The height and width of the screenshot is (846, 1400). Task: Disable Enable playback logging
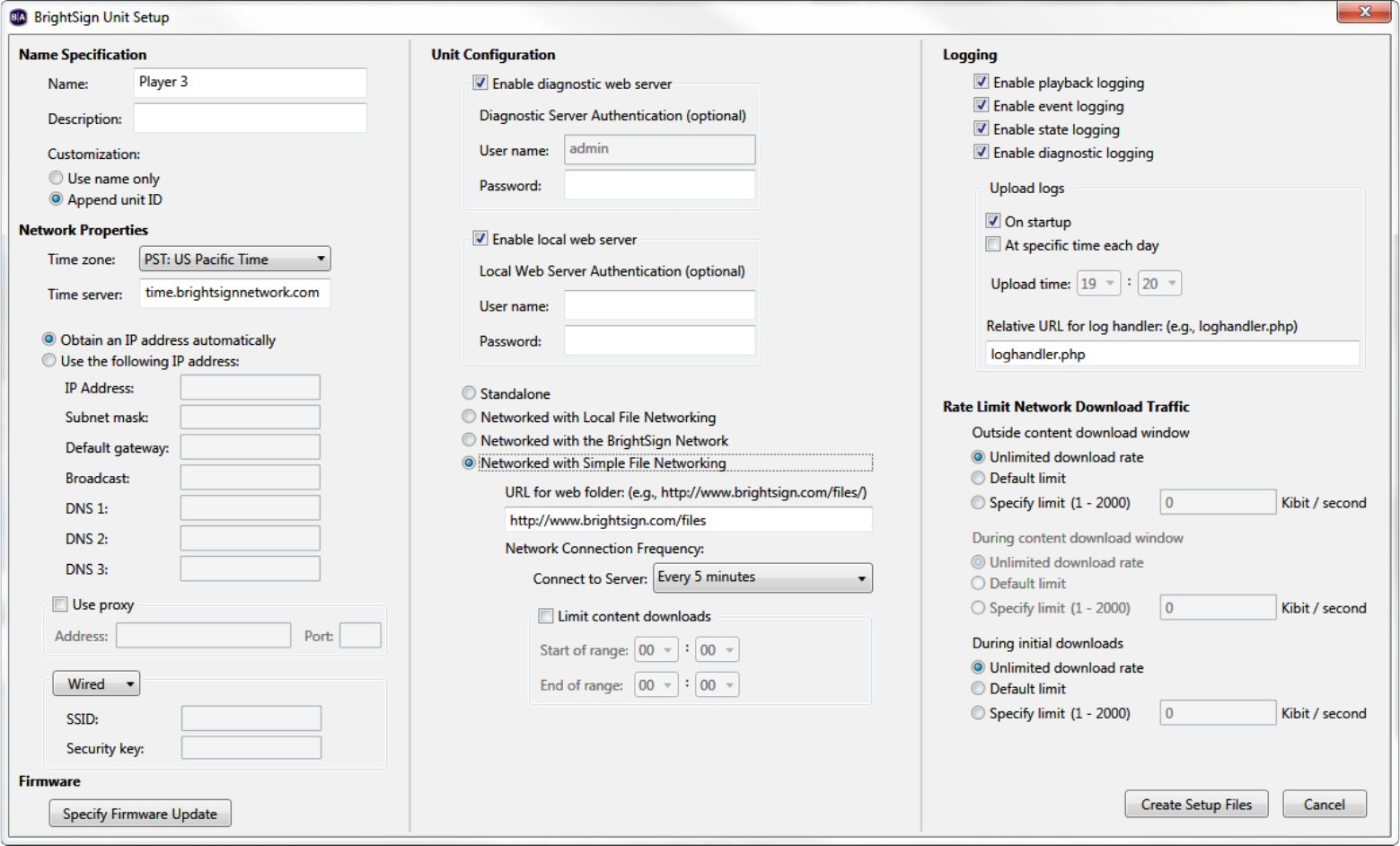pos(982,83)
